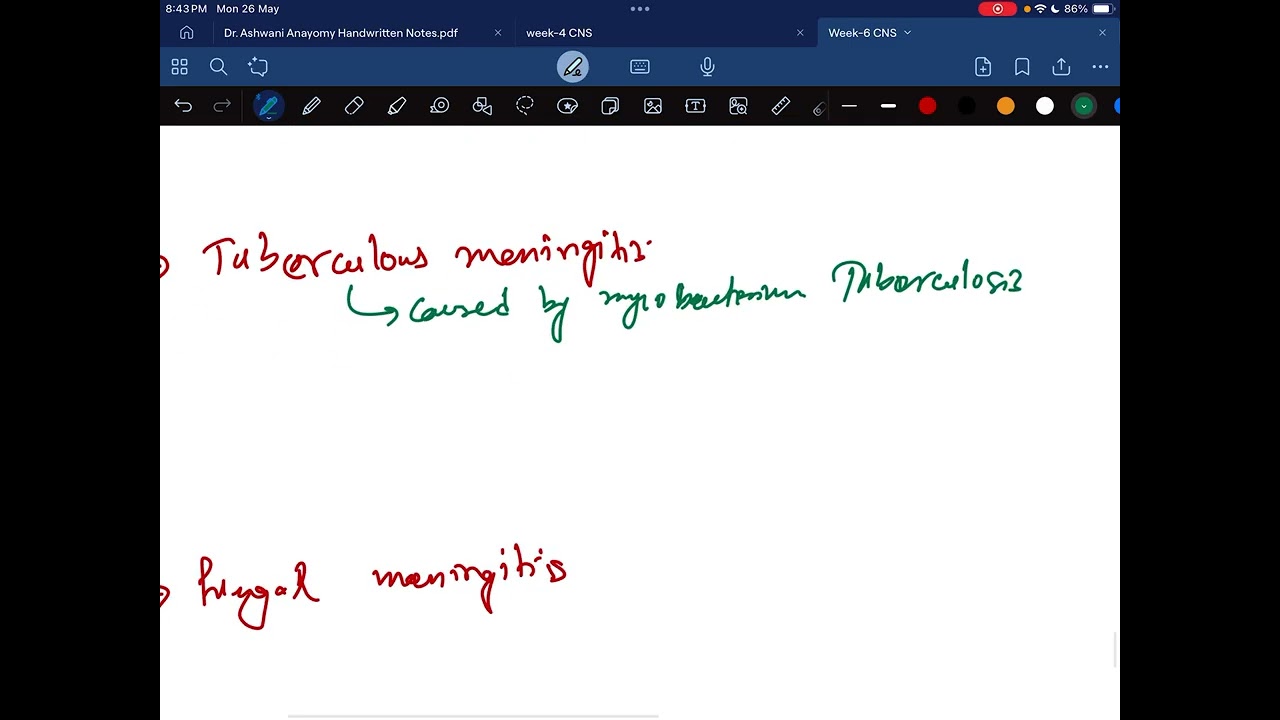The height and width of the screenshot is (720, 1280).
Task: Tap the battery status indicator
Action: click(1101, 9)
